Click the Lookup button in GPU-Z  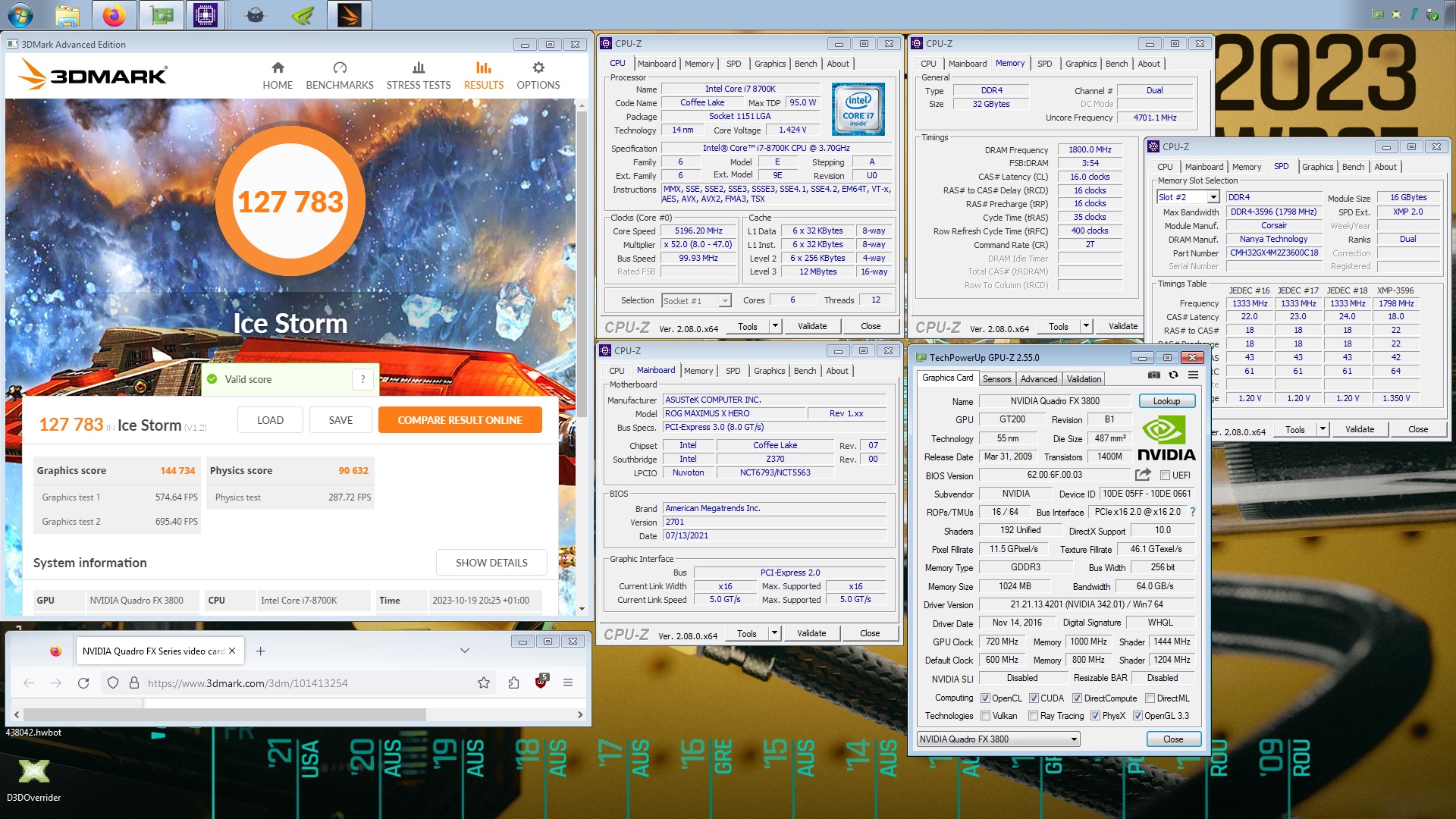click(x=1167, y=401)
